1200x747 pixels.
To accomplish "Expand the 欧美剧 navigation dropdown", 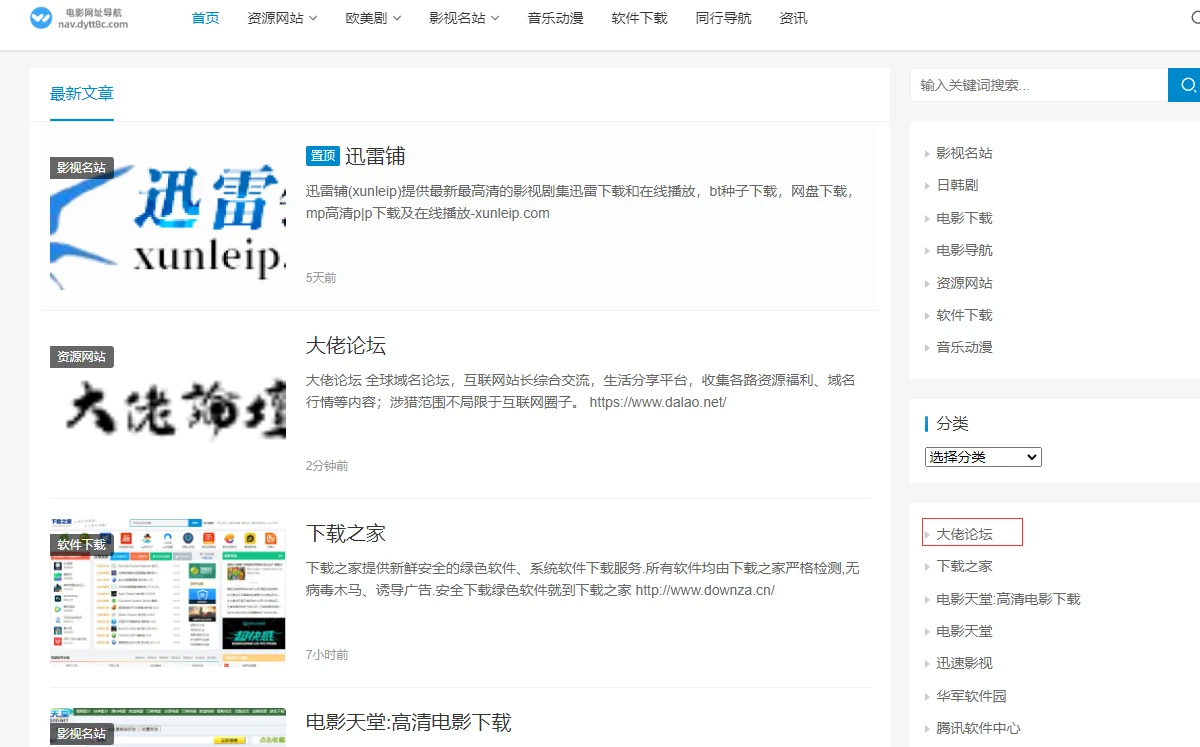I will (x=373, y=18).
